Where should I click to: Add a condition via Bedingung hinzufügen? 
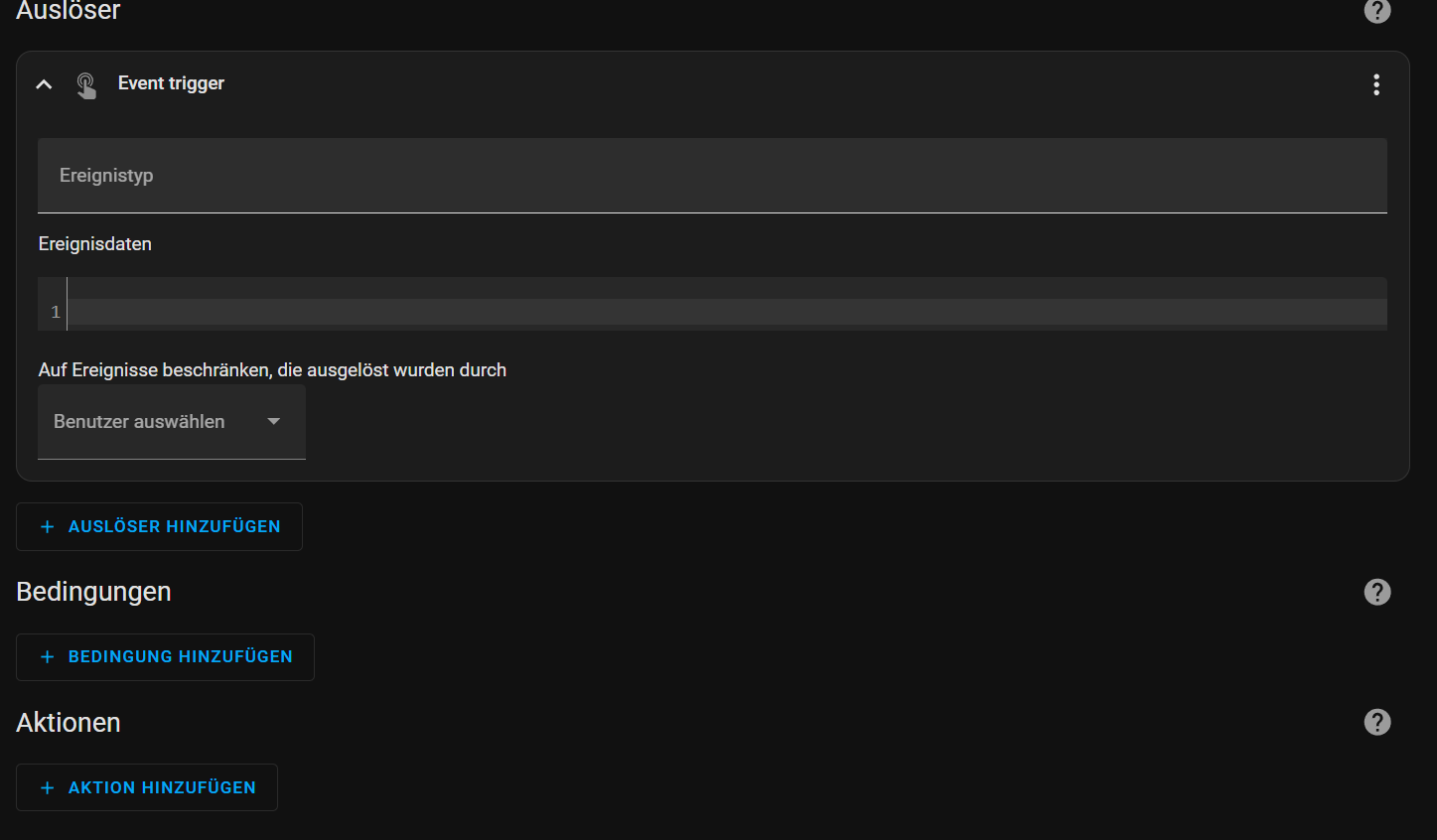pos(180,657)
